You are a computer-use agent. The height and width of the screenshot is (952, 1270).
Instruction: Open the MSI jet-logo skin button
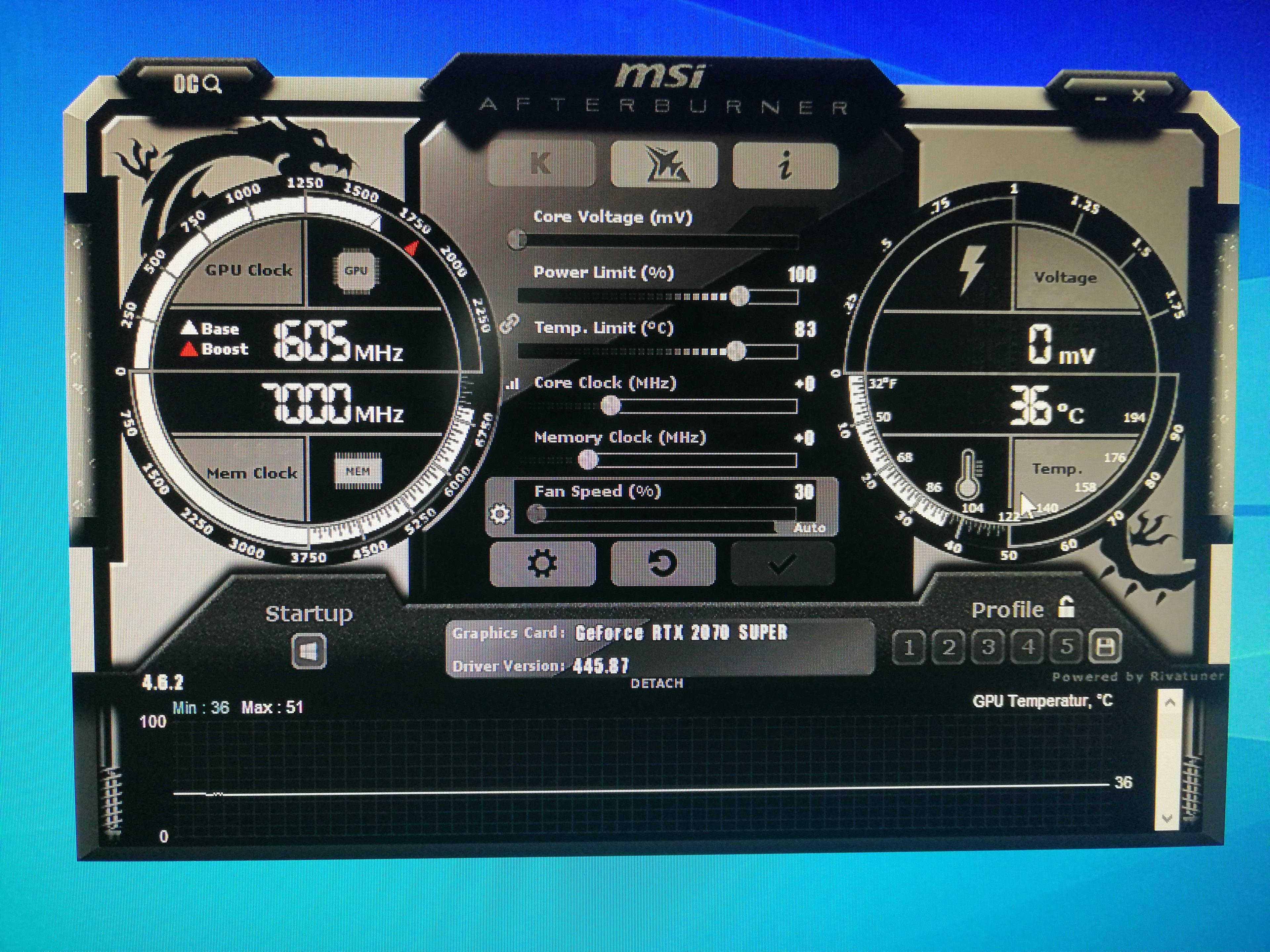(x=664, y=165)
